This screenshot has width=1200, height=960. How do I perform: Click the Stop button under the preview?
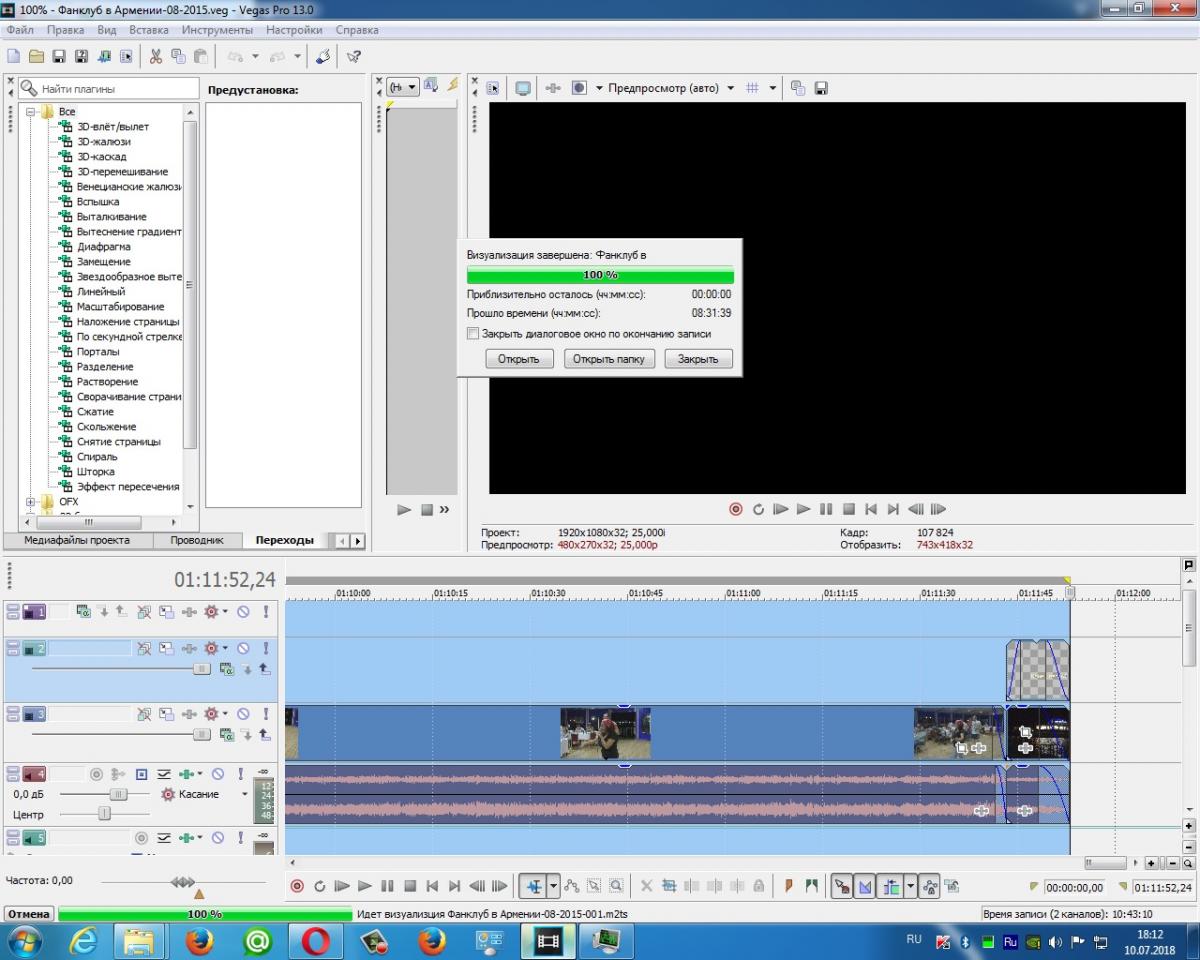click(x=849, y=509)
